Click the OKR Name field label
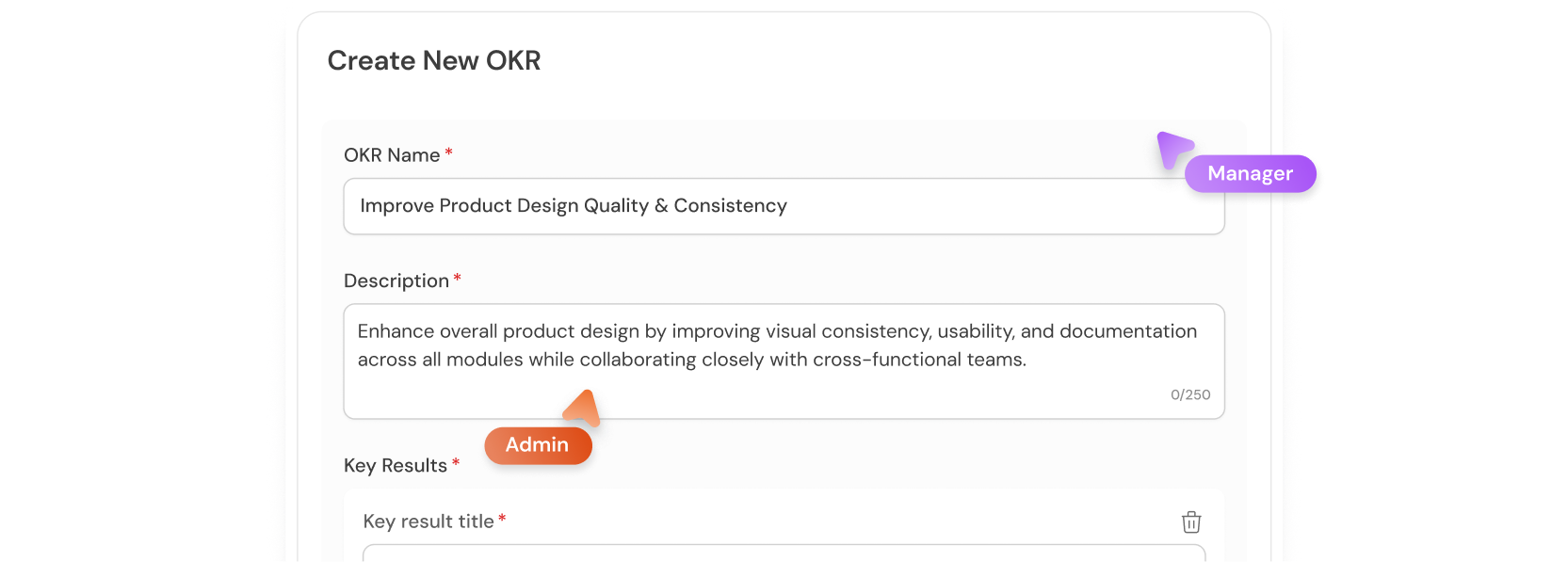Image resolution: width=1568 pixels, height=562 pixels. 391,154
